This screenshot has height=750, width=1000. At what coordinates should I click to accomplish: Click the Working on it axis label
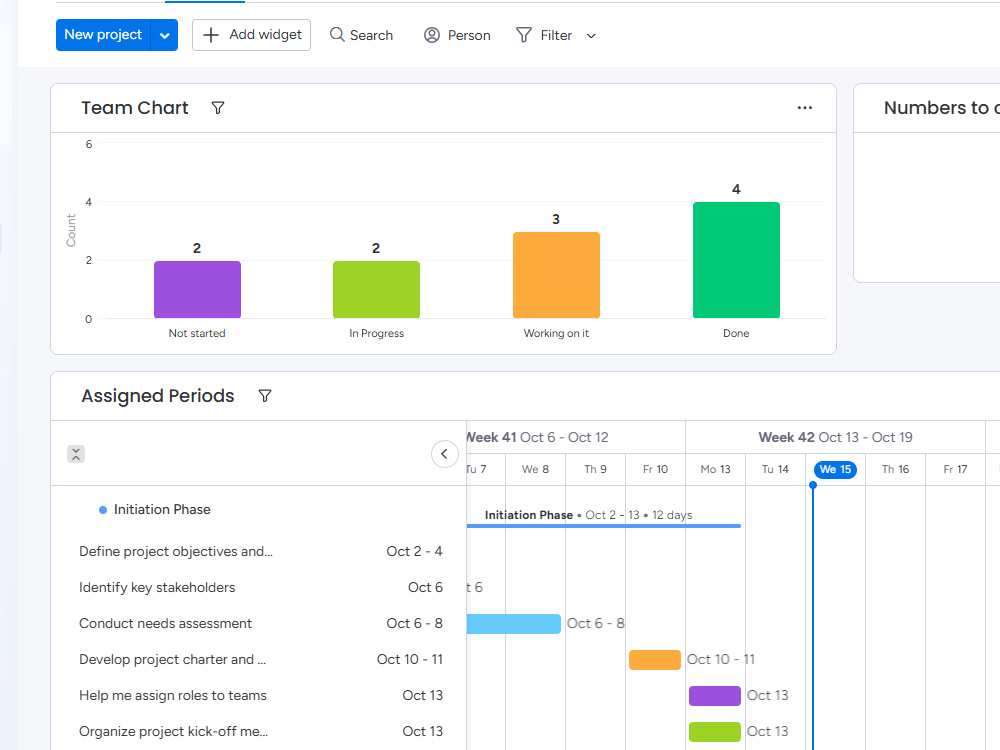pyautogui.click(x=556, y=334)
